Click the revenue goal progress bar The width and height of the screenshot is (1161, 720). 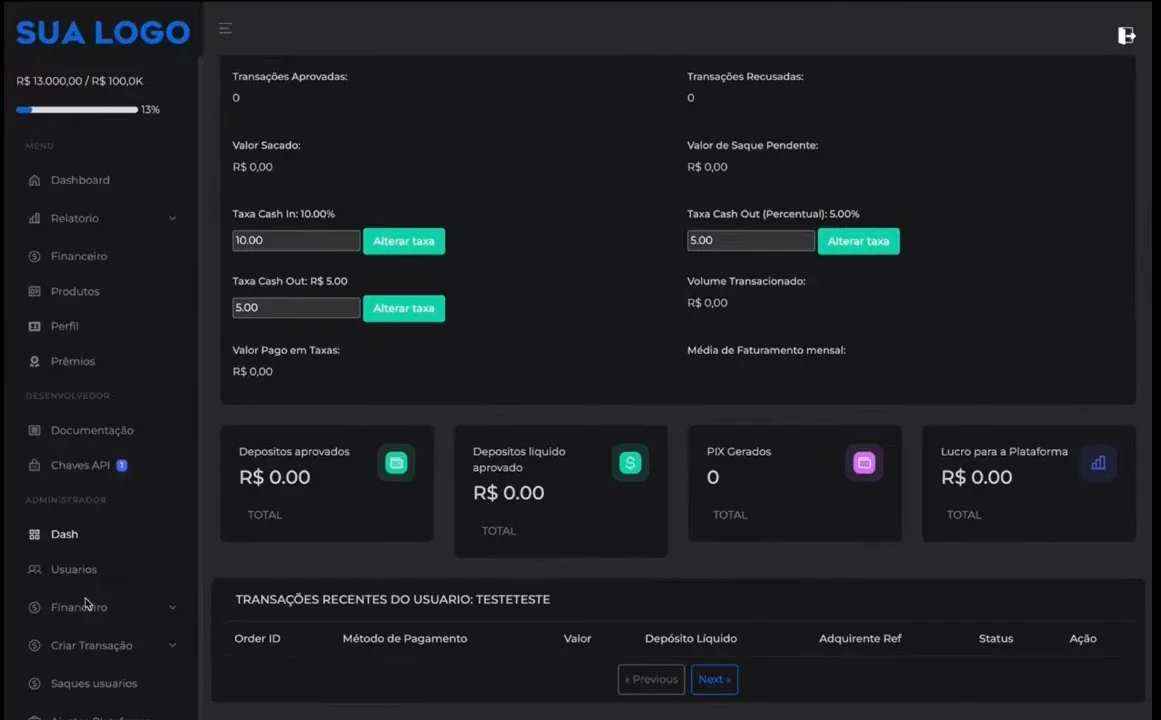point(77,110)
